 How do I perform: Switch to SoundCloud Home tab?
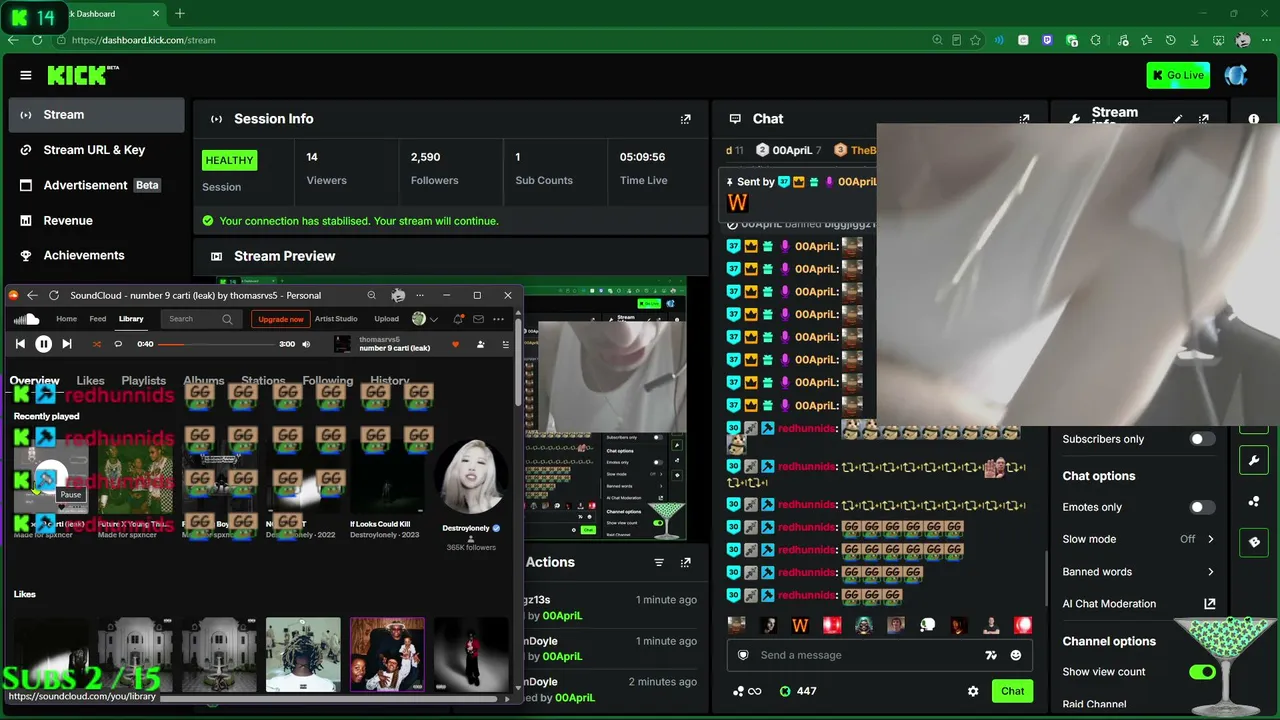pos(66,319)
